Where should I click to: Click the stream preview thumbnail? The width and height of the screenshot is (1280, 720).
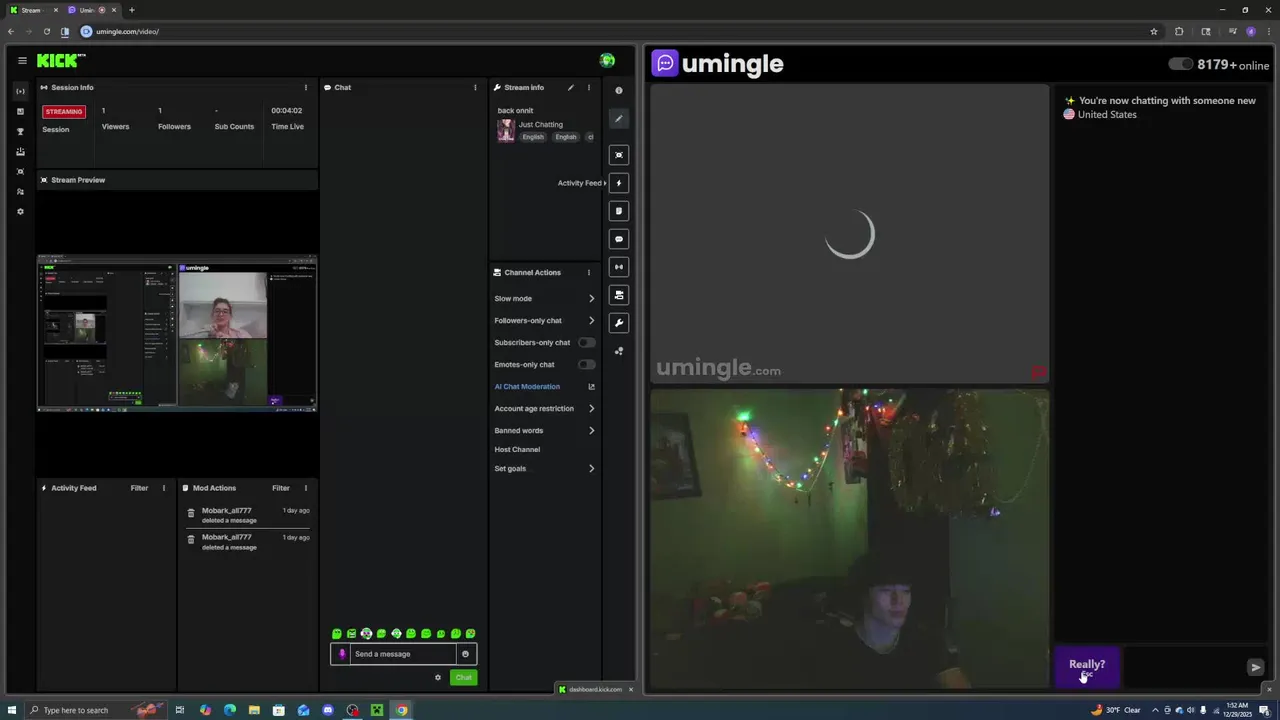pyautogui.click(x=177, y=333)
